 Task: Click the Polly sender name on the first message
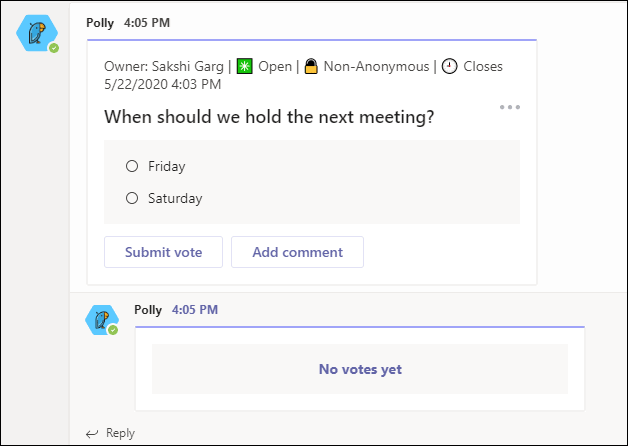[100, 21]
